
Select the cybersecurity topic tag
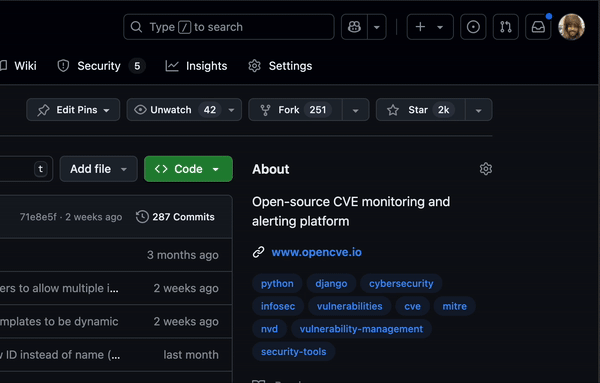click(401, 284)
